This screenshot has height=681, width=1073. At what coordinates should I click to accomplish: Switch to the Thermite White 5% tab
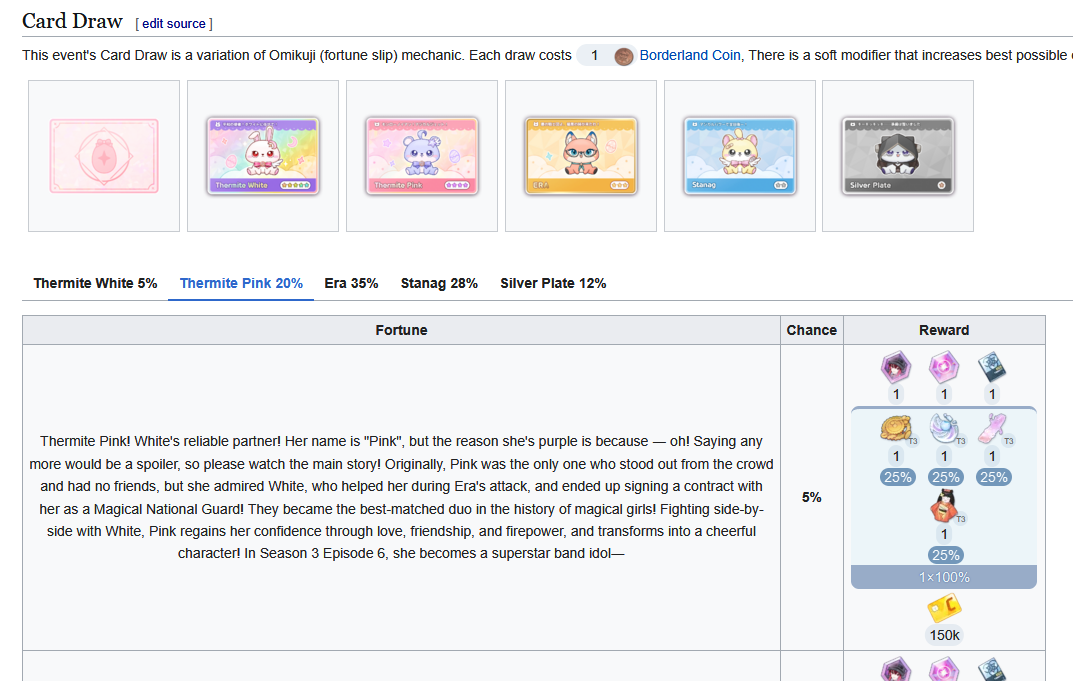[x=95, y=283]
